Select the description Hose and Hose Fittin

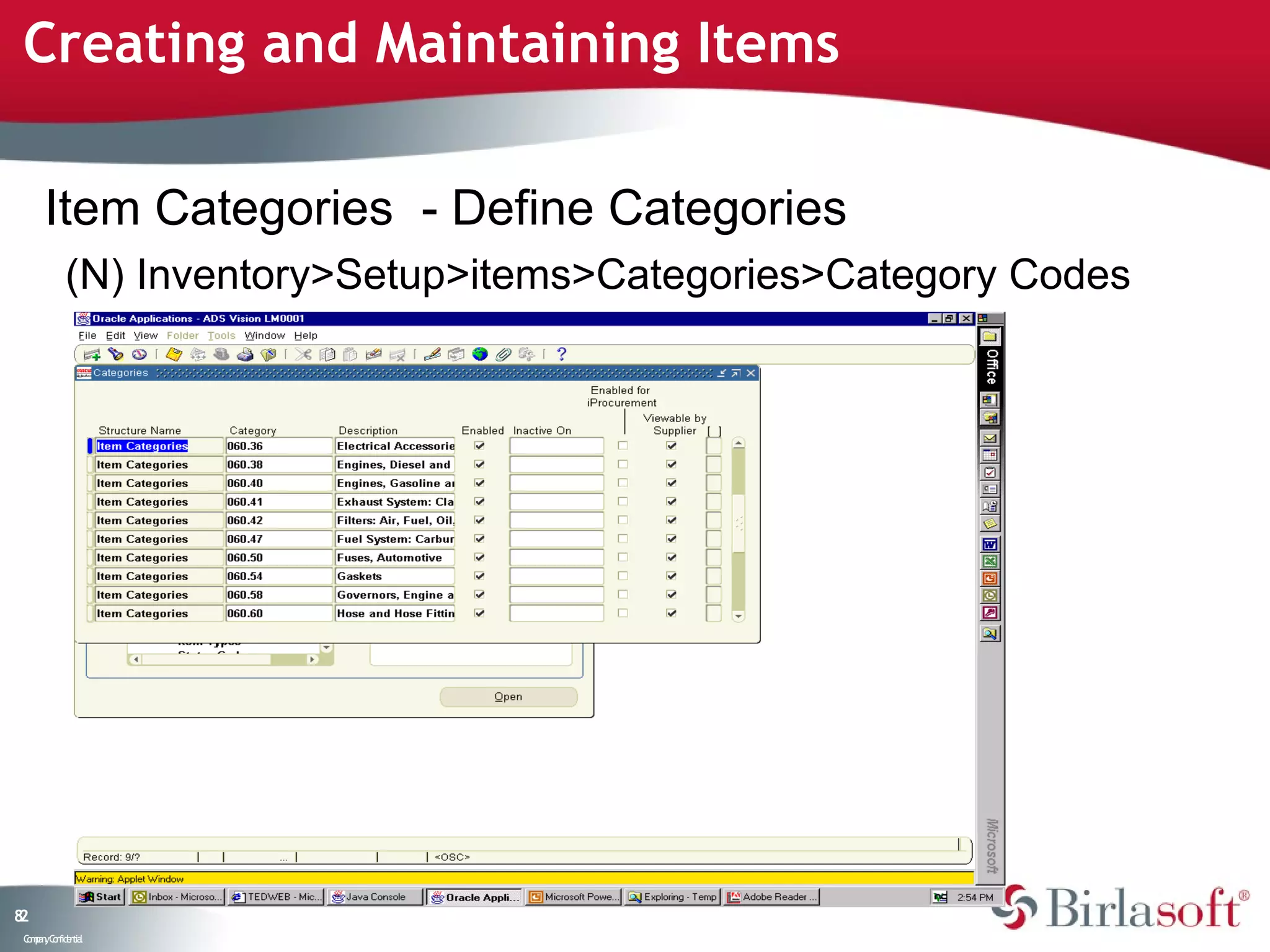click(395, 613)
